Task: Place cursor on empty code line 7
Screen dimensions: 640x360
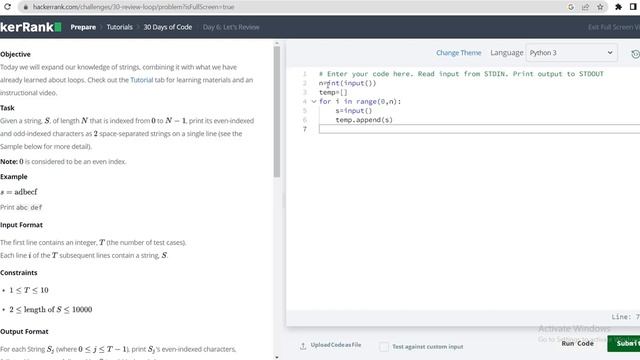Action: (x=479, y=129)
